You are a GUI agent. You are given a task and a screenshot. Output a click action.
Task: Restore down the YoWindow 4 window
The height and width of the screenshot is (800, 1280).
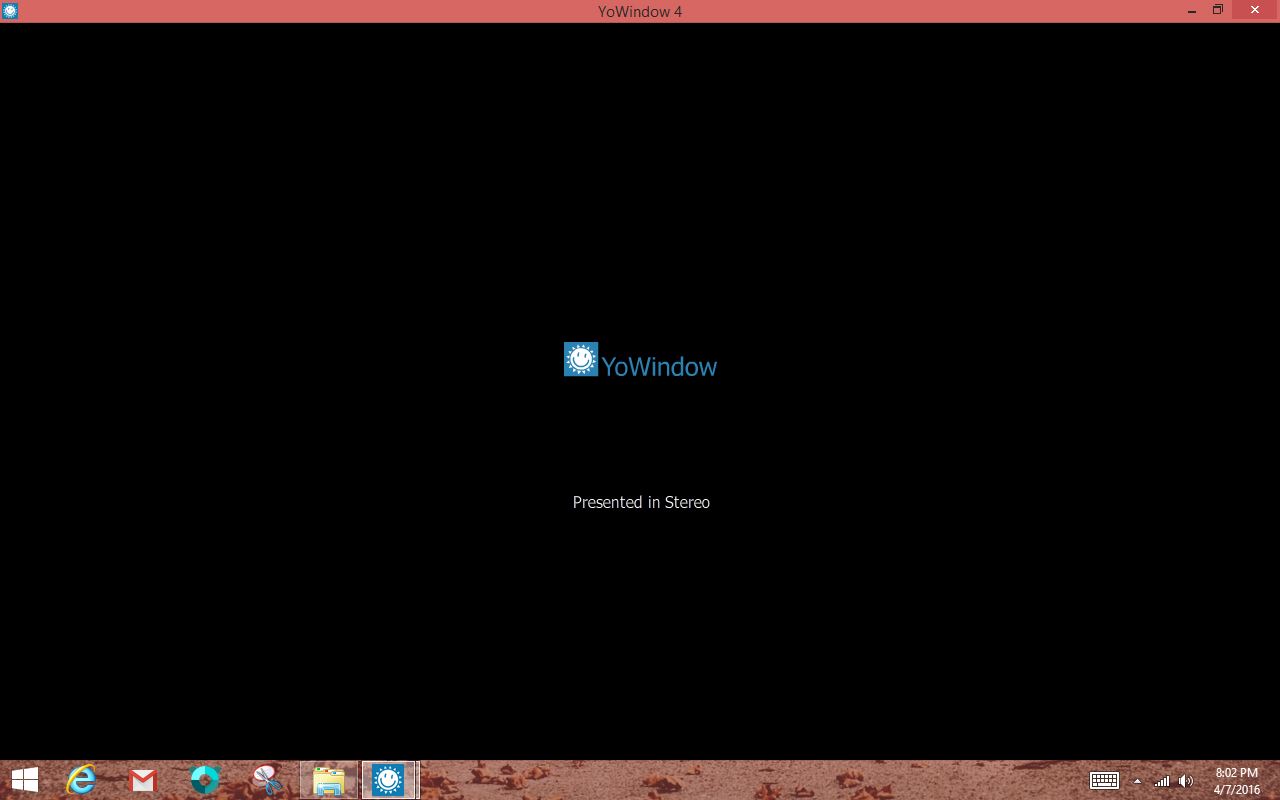tap(1218, 11)
